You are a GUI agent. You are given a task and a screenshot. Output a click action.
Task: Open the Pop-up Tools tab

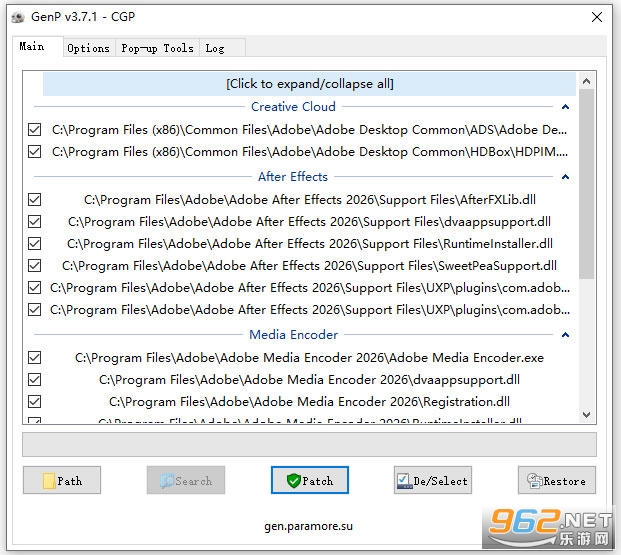tap(157, 48)
